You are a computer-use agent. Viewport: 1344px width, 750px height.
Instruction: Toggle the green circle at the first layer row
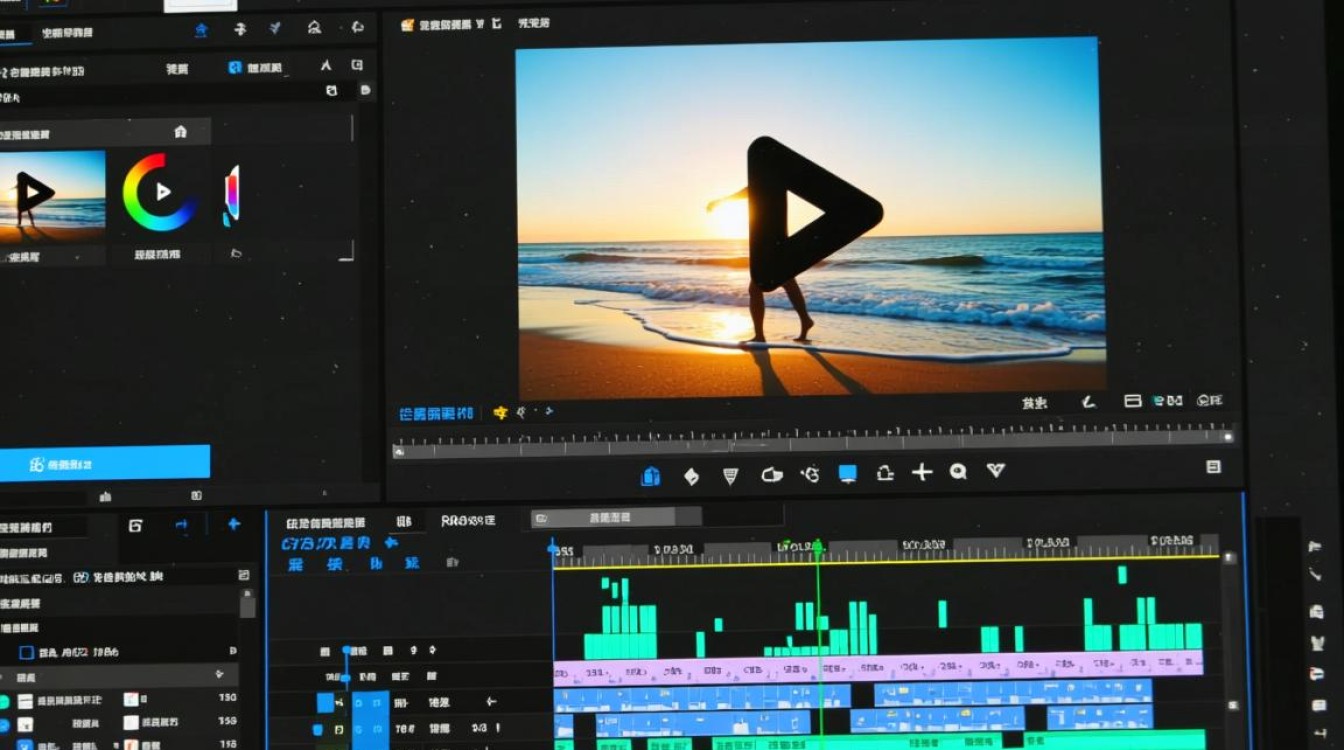(x=3, y=702)
